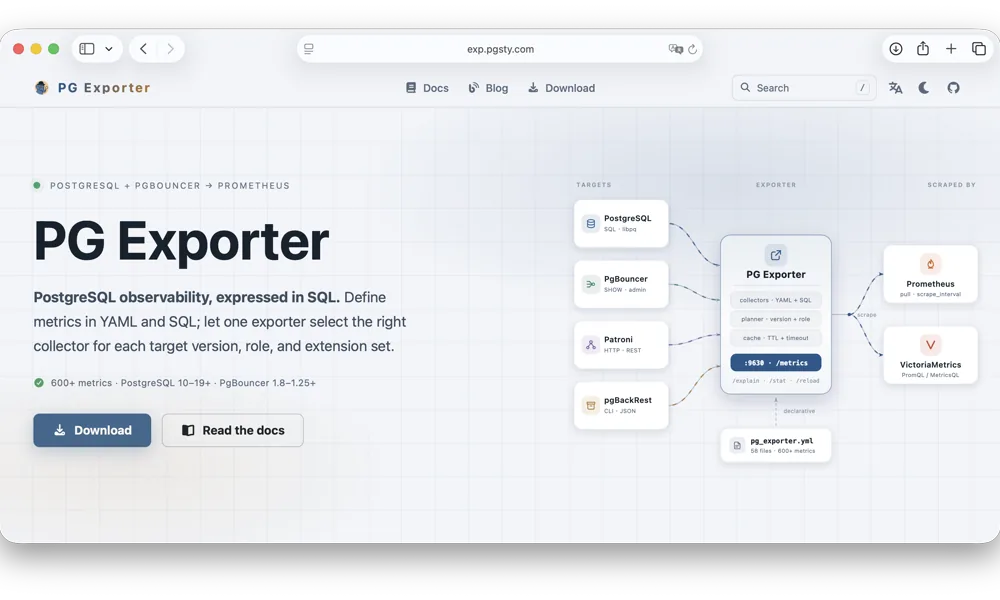This screenshot has height=600, width=1000.
Task: Open a new tab with plus icon
Action: 951,48
